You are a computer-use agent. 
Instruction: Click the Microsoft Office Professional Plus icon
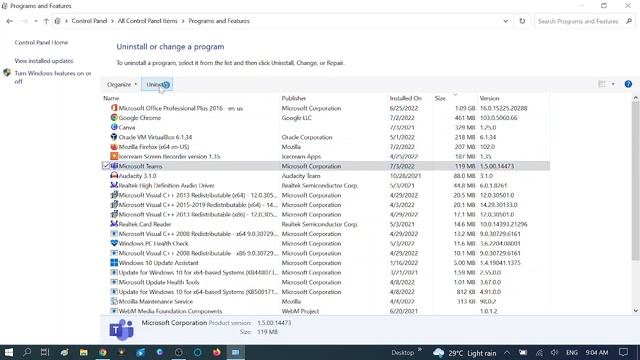click(114, 108)
